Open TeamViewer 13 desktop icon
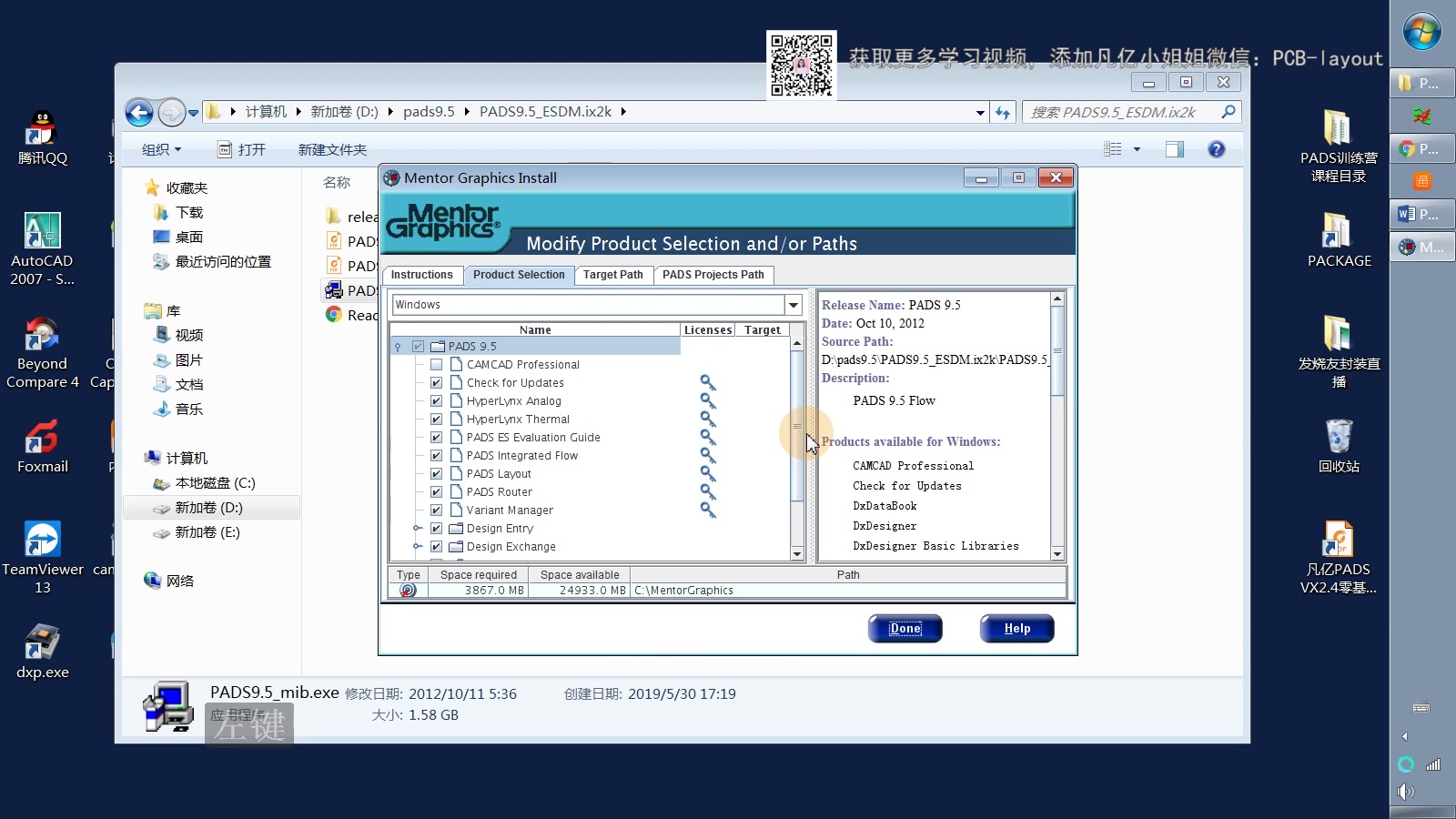Screen dimensions: 1456x819 click(x=42, y=558)
